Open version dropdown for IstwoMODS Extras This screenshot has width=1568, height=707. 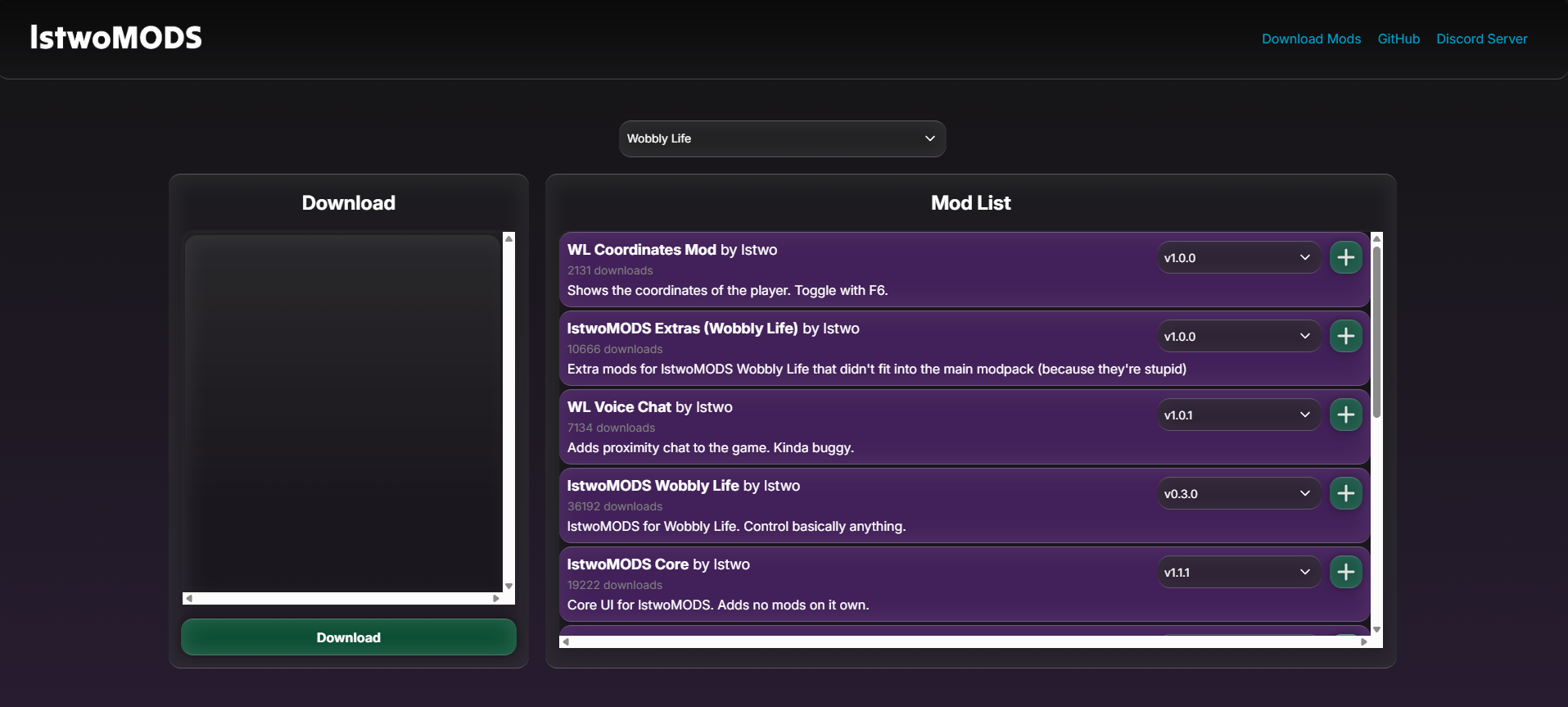(x=1238, y=336)
